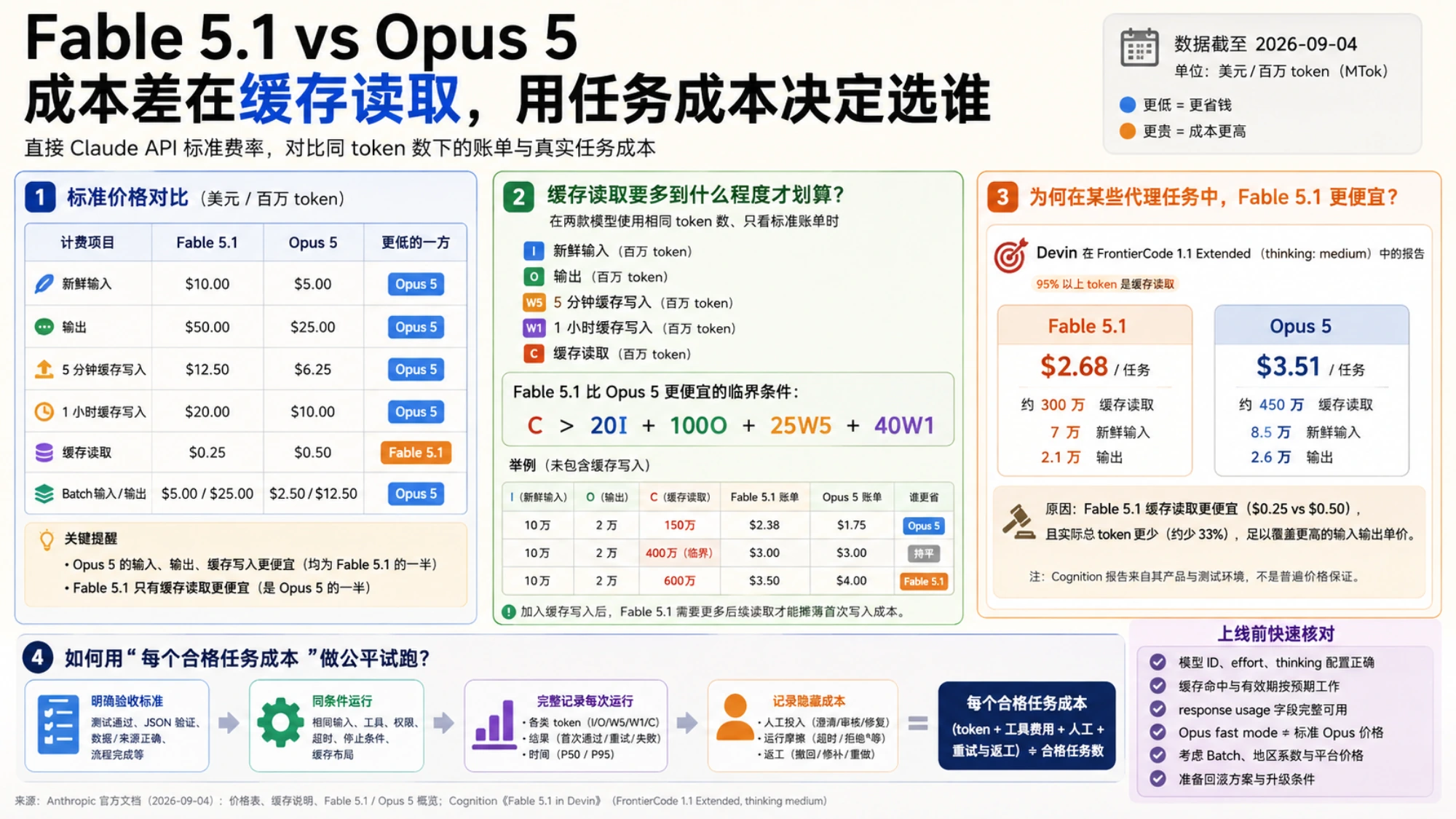
Task: Click the Opus 5 badge in 新鲜输入 row
Action: click(x=416, y=284)
